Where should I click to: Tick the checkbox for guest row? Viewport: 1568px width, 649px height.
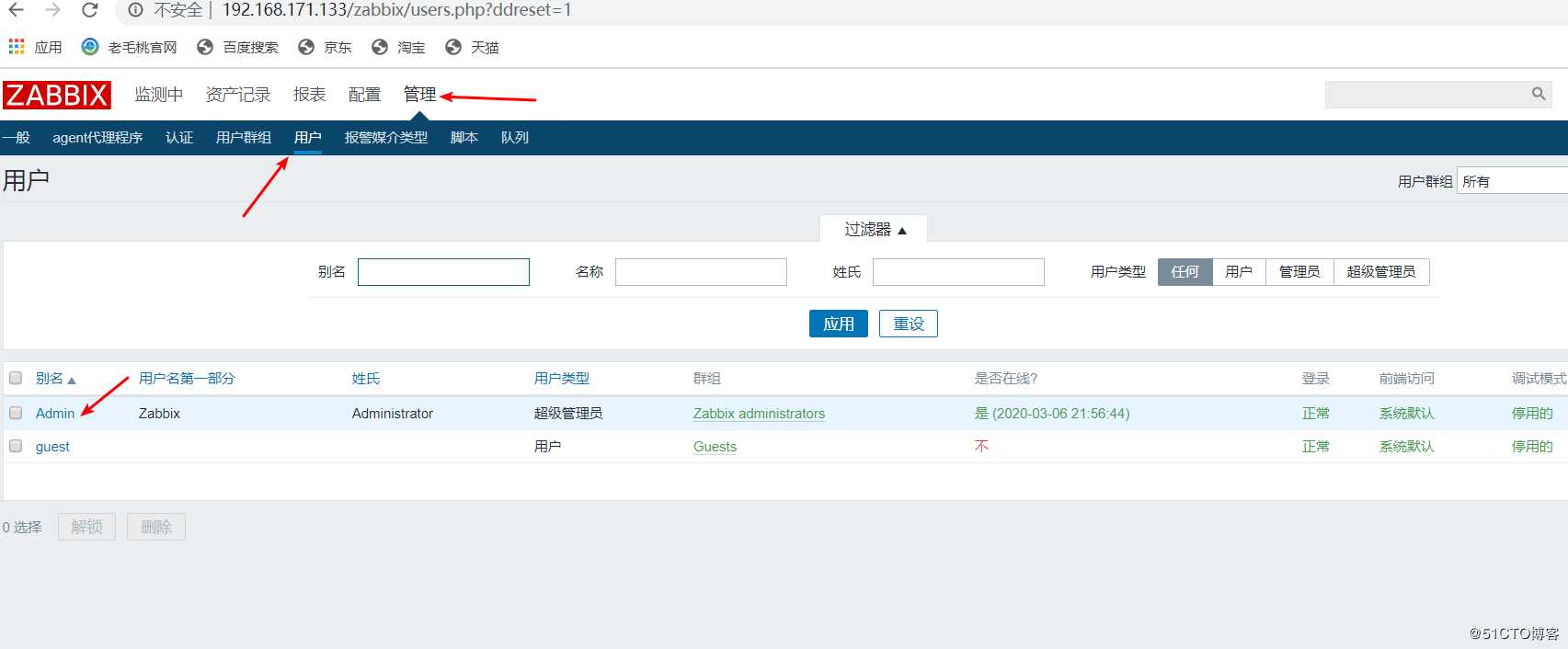[x=16, y=446]
